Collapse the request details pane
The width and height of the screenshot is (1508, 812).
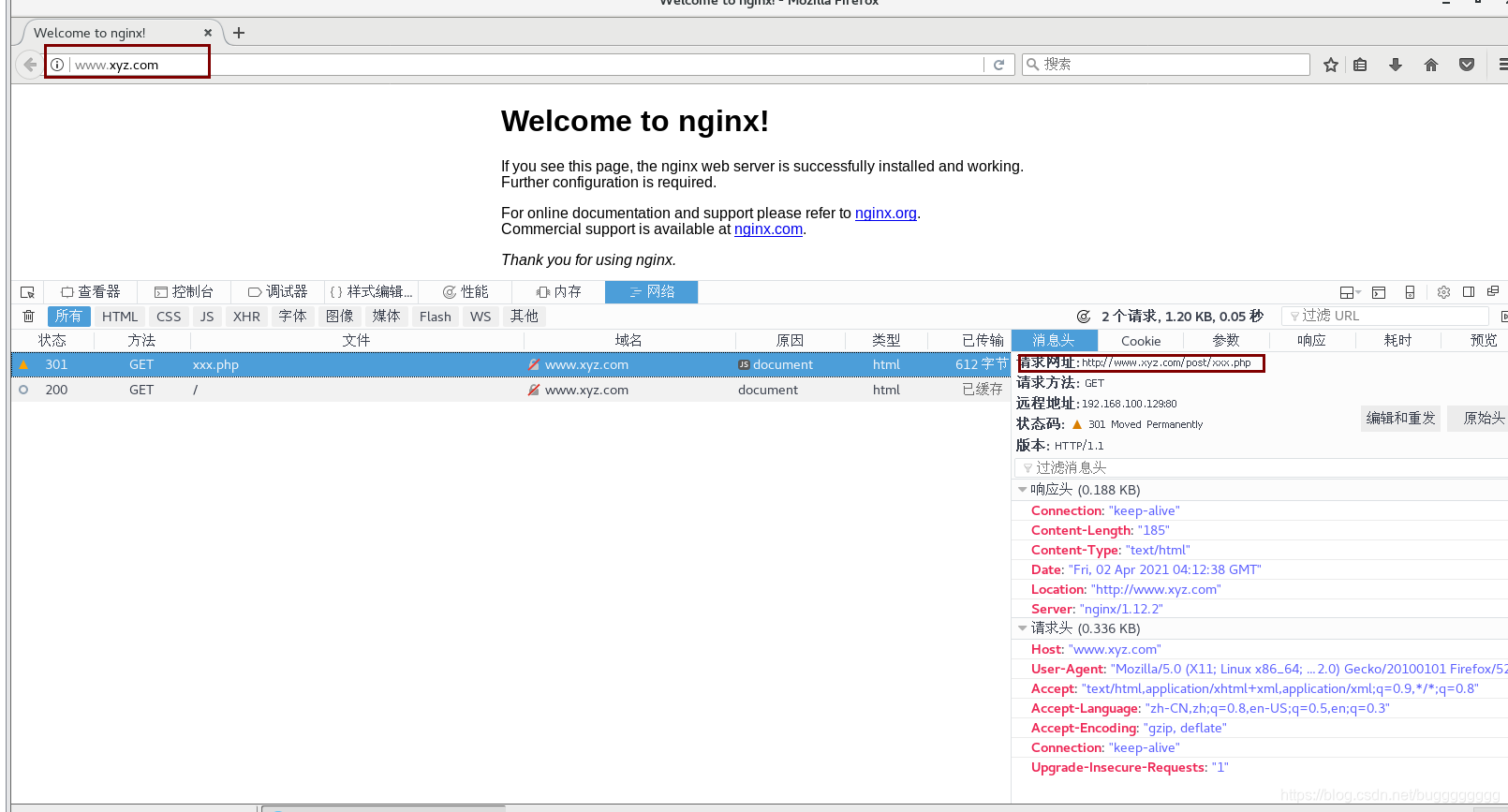1503,317
